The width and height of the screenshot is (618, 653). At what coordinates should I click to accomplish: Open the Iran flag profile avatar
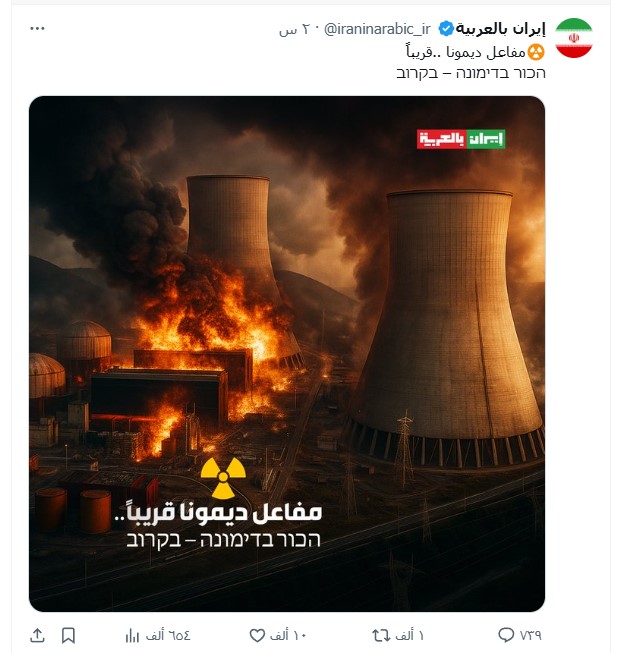[574, 37]
